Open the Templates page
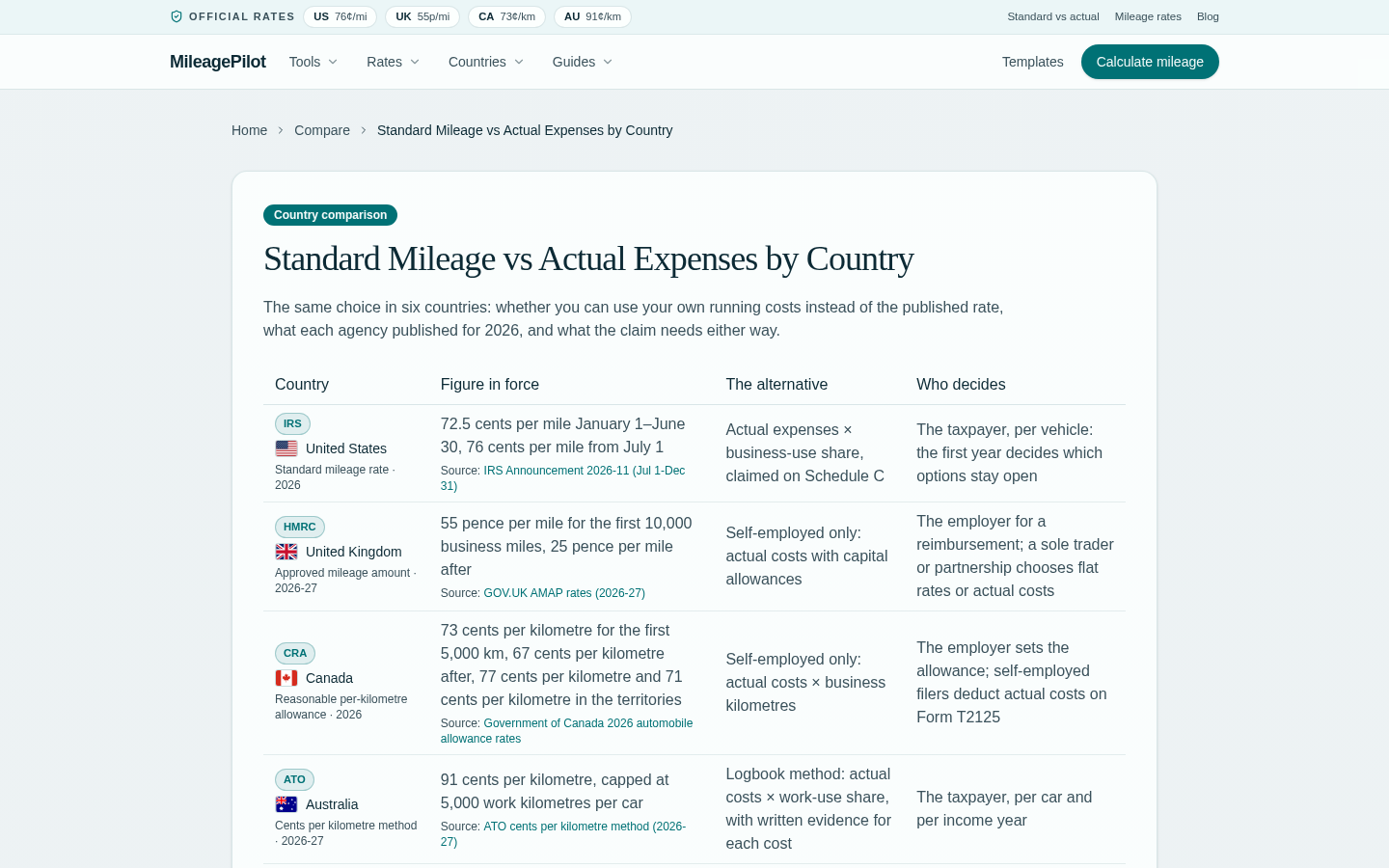1389x868 pixels. point(1033,62)
